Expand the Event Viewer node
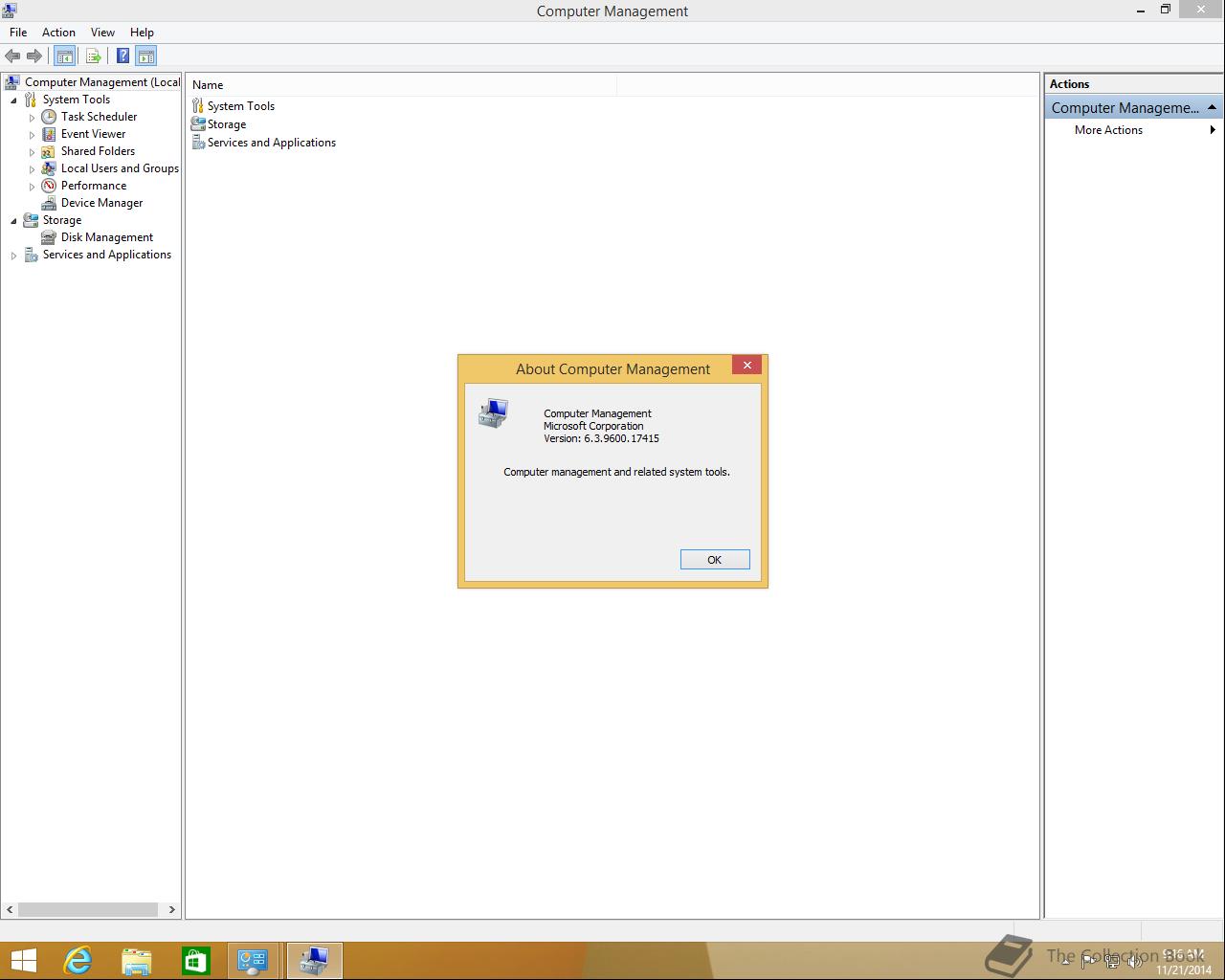1225x980 pixels. click(32, 135)
